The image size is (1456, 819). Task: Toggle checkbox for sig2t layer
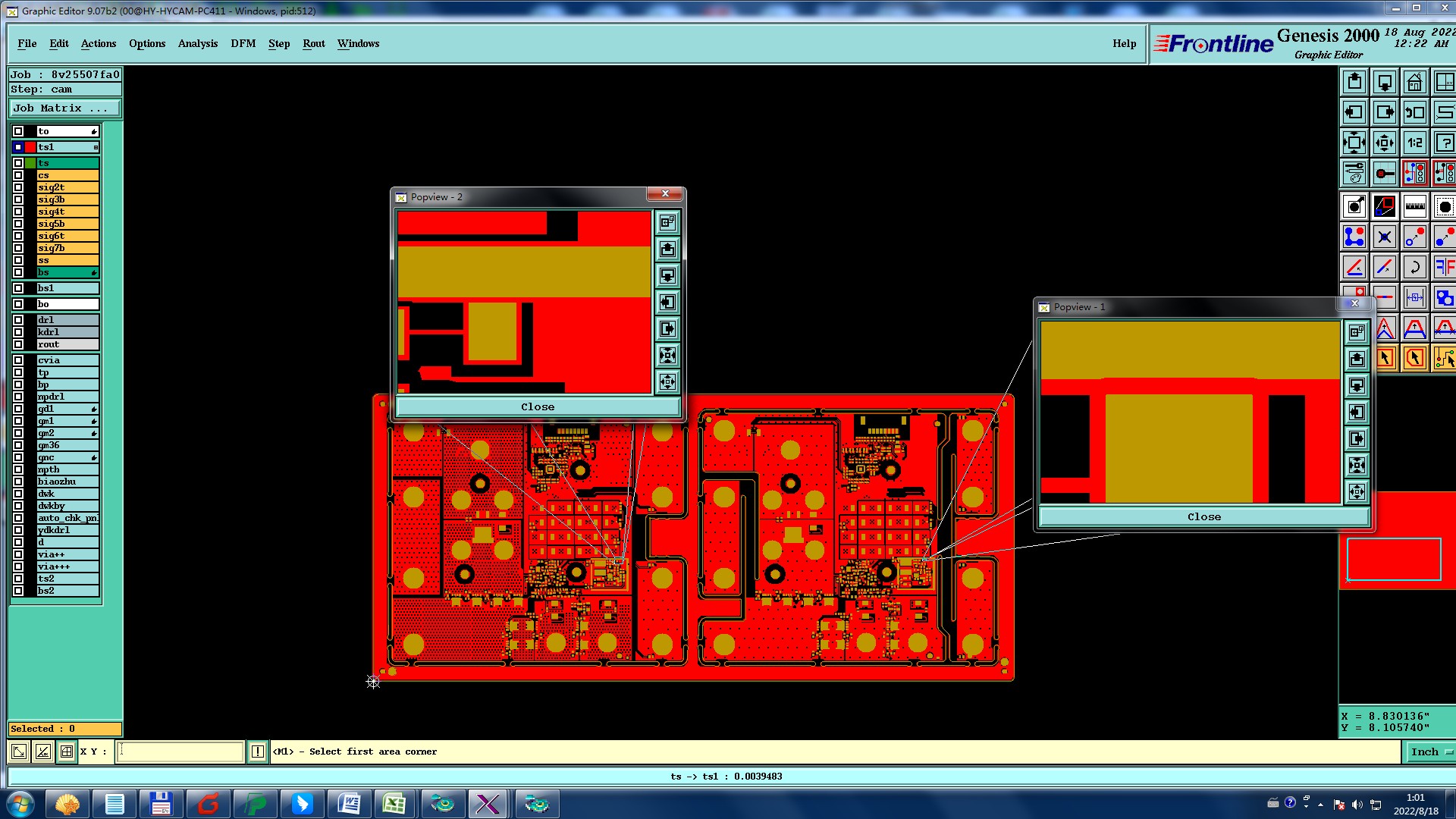click(18, 187)
